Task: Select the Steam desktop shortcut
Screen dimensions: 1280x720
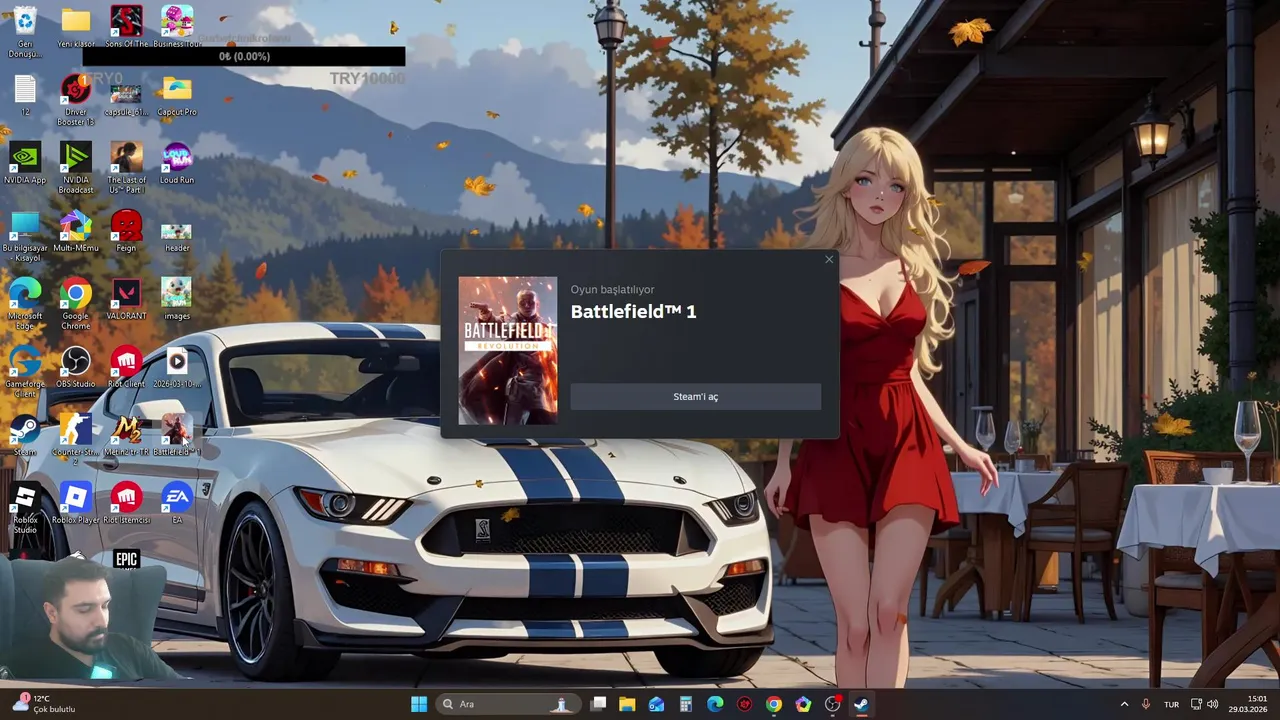Action: 25,436
